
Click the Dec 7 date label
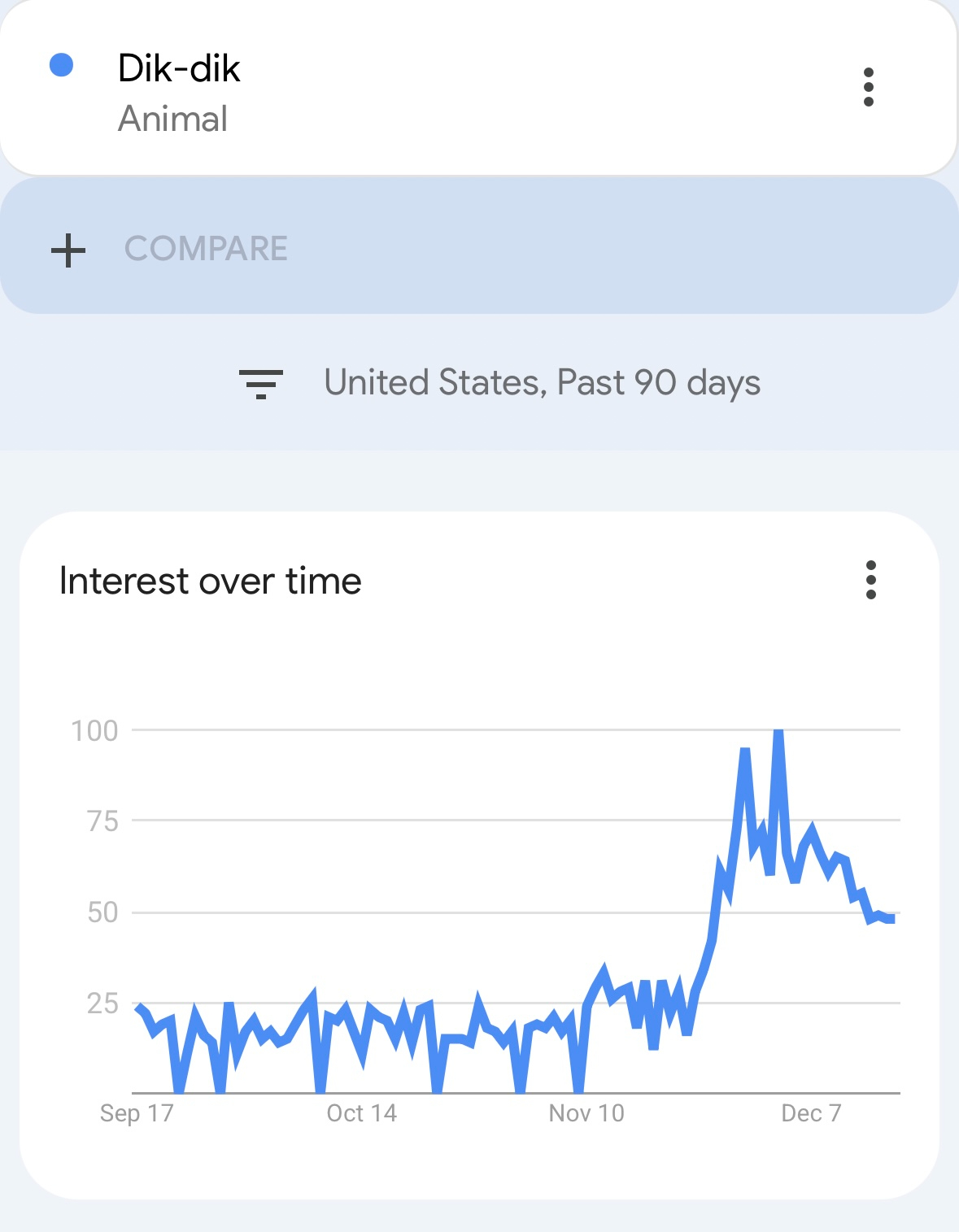point(811,1112)
